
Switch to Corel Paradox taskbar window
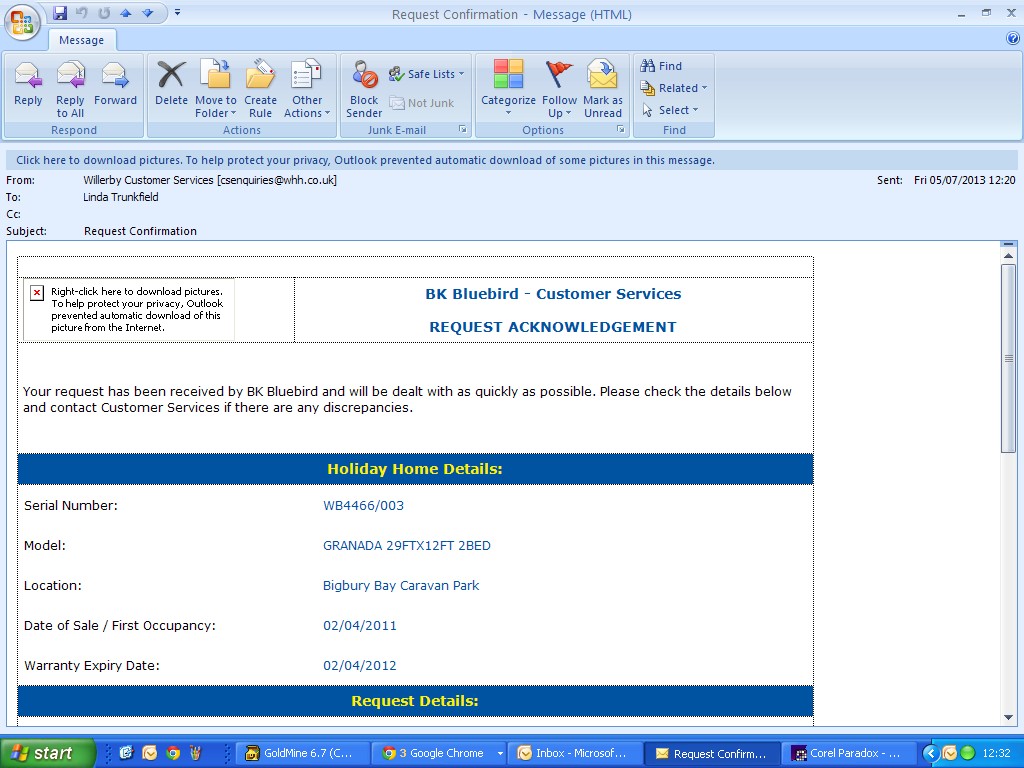[847, 753]
